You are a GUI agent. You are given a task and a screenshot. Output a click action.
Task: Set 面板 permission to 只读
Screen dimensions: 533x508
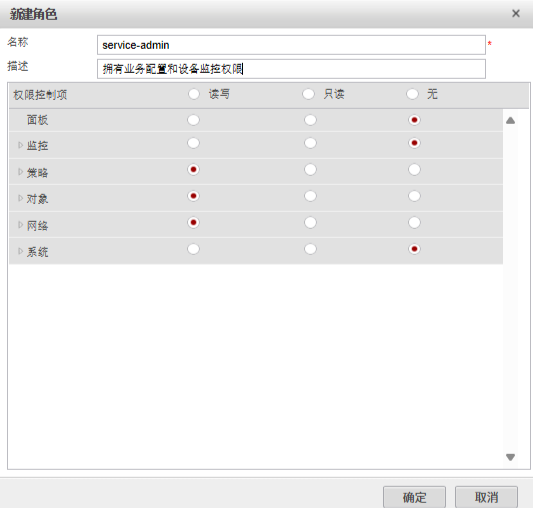[x=310, y=120]
